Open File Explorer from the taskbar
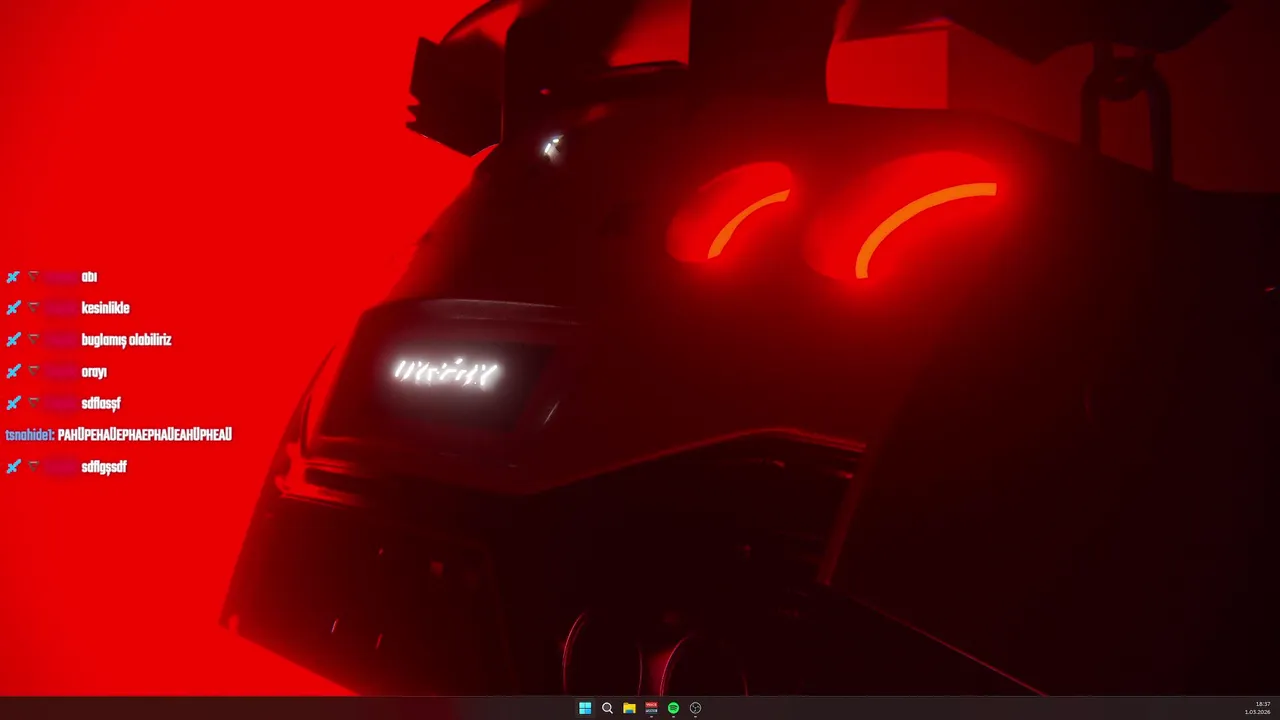 click(x=629, y=708)
